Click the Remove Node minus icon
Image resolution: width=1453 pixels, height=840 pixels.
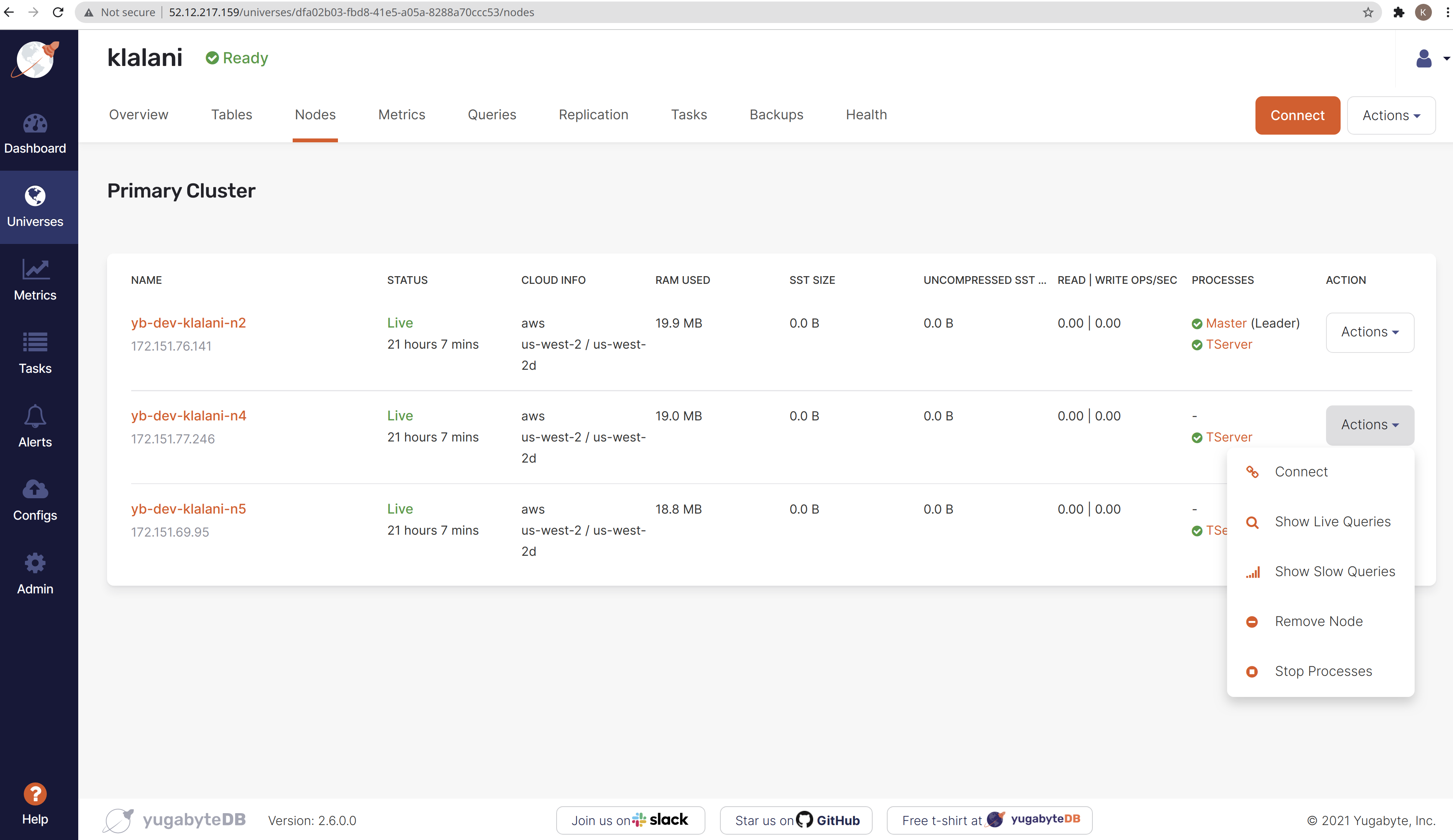[1252, 622]
